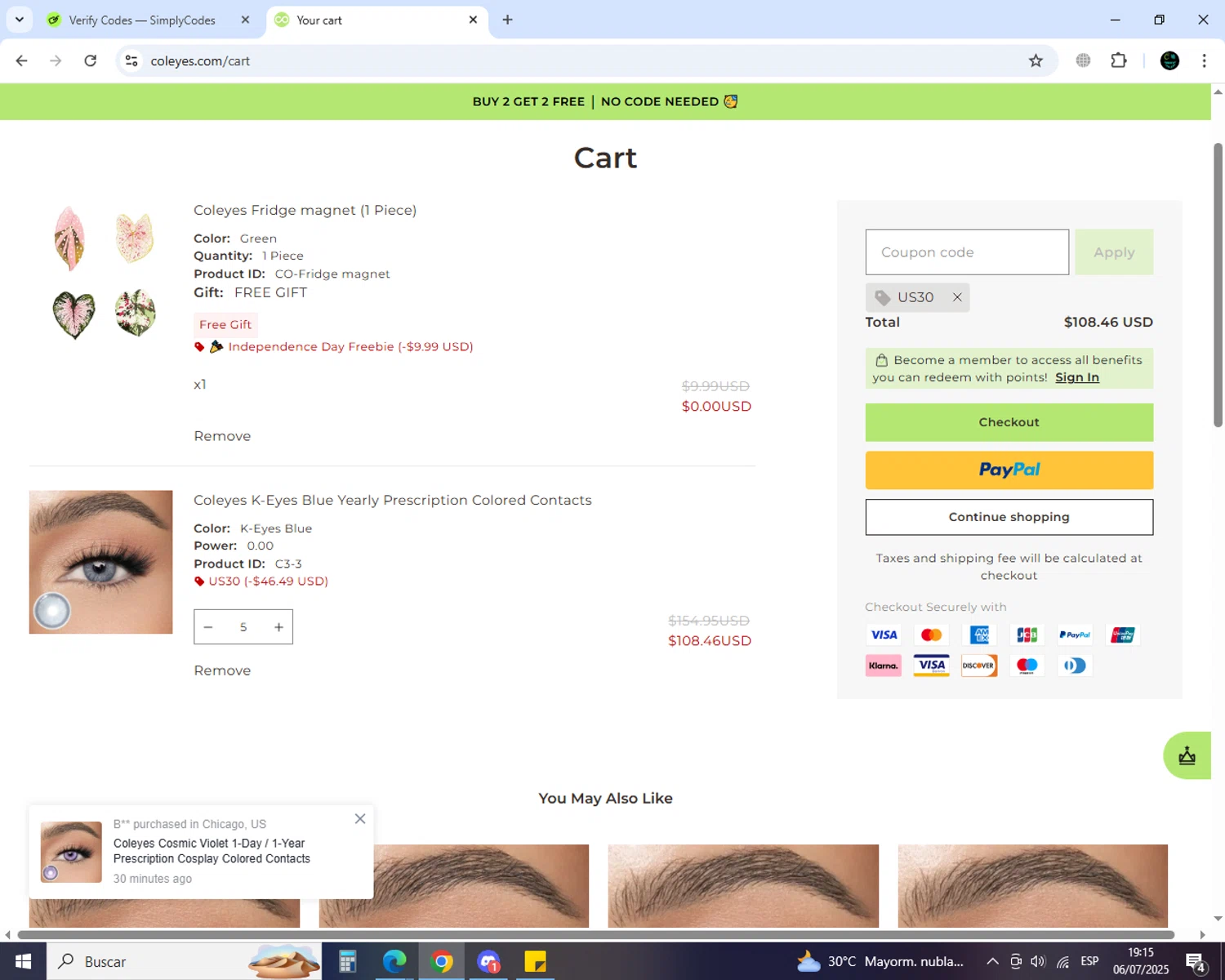Click the Coupon code input field

coord(967,252)
